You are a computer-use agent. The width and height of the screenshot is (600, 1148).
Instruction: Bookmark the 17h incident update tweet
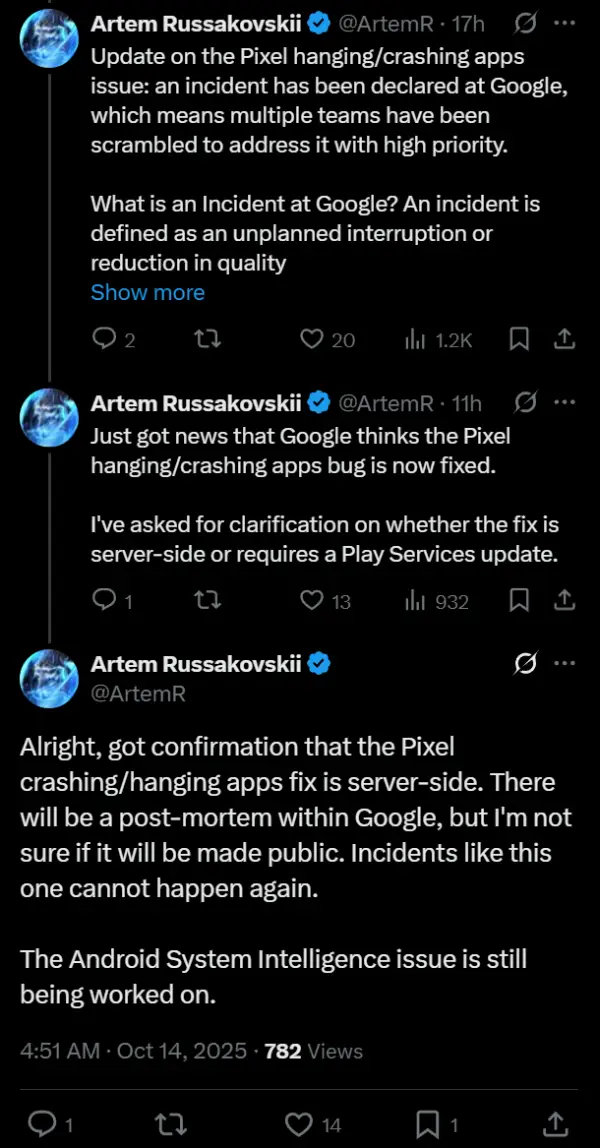tap(519, 340)
